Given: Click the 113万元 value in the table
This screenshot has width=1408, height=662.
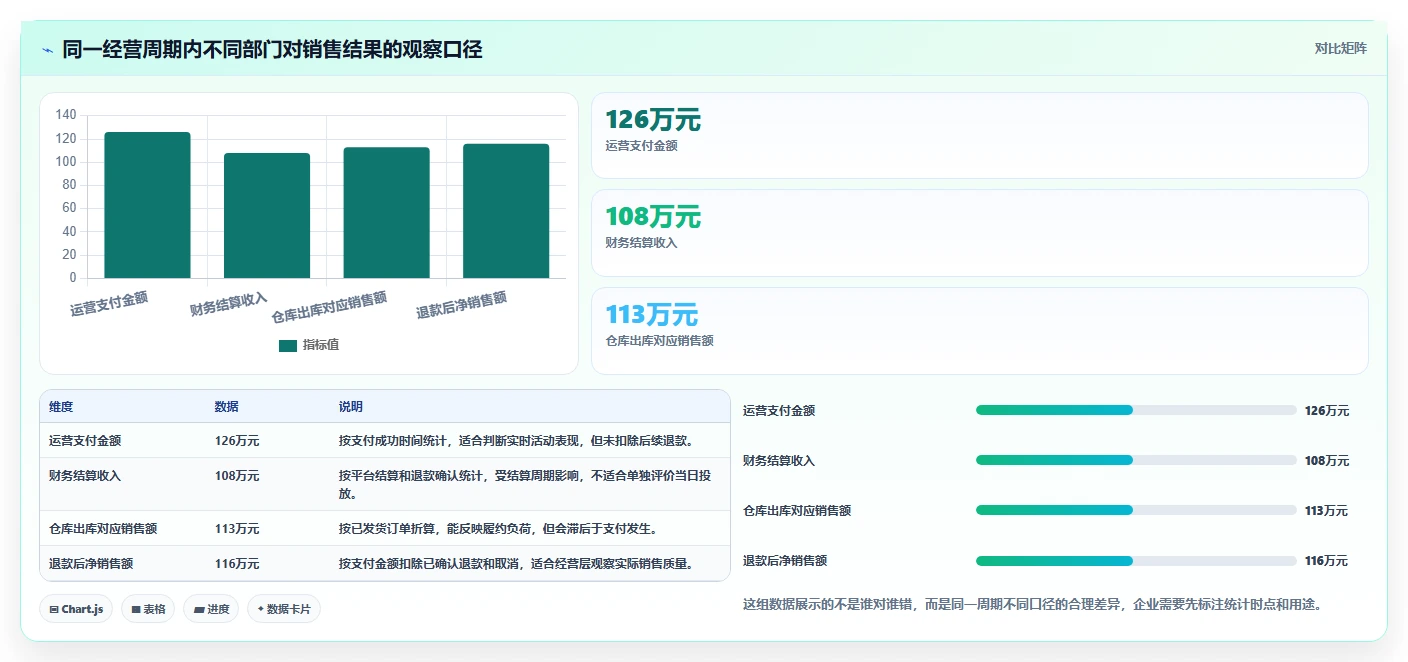Looking at the screenshot, I should (x=237, y=529).
